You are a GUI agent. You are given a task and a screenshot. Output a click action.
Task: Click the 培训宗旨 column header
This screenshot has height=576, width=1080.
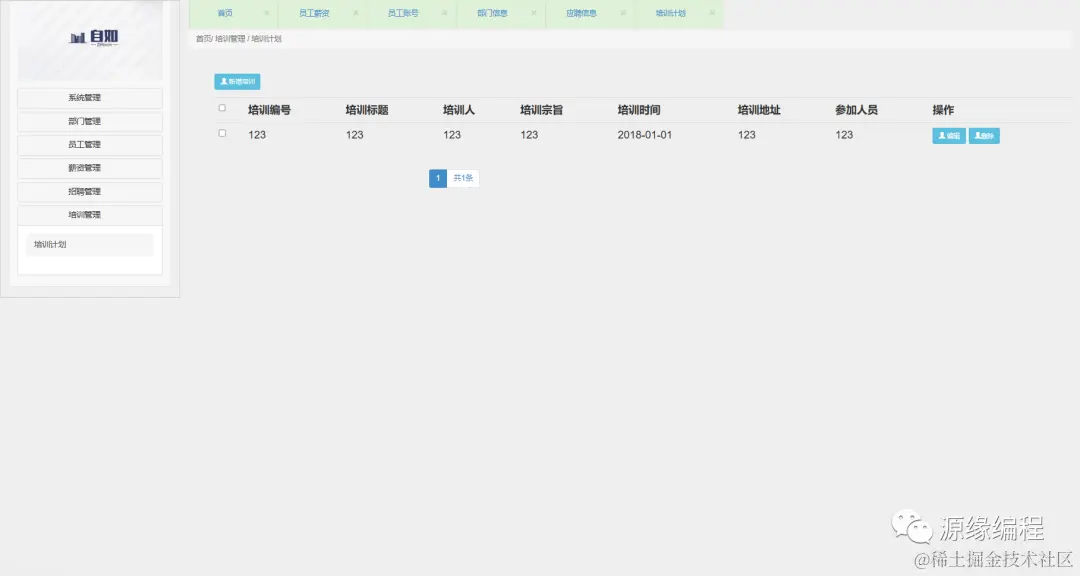pyautogui.click(x=541, y=110)
